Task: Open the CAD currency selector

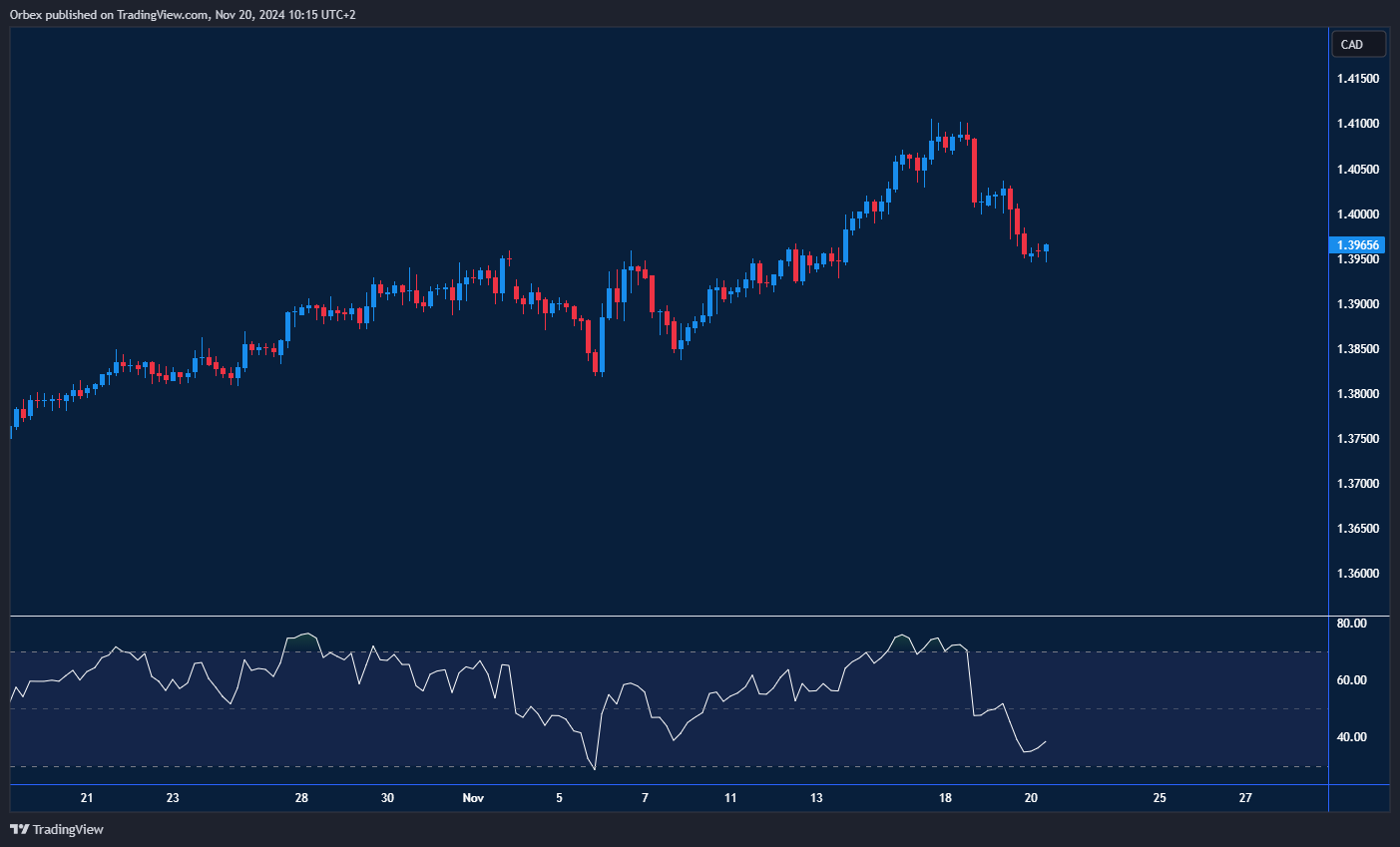Action: point(1358,45)
